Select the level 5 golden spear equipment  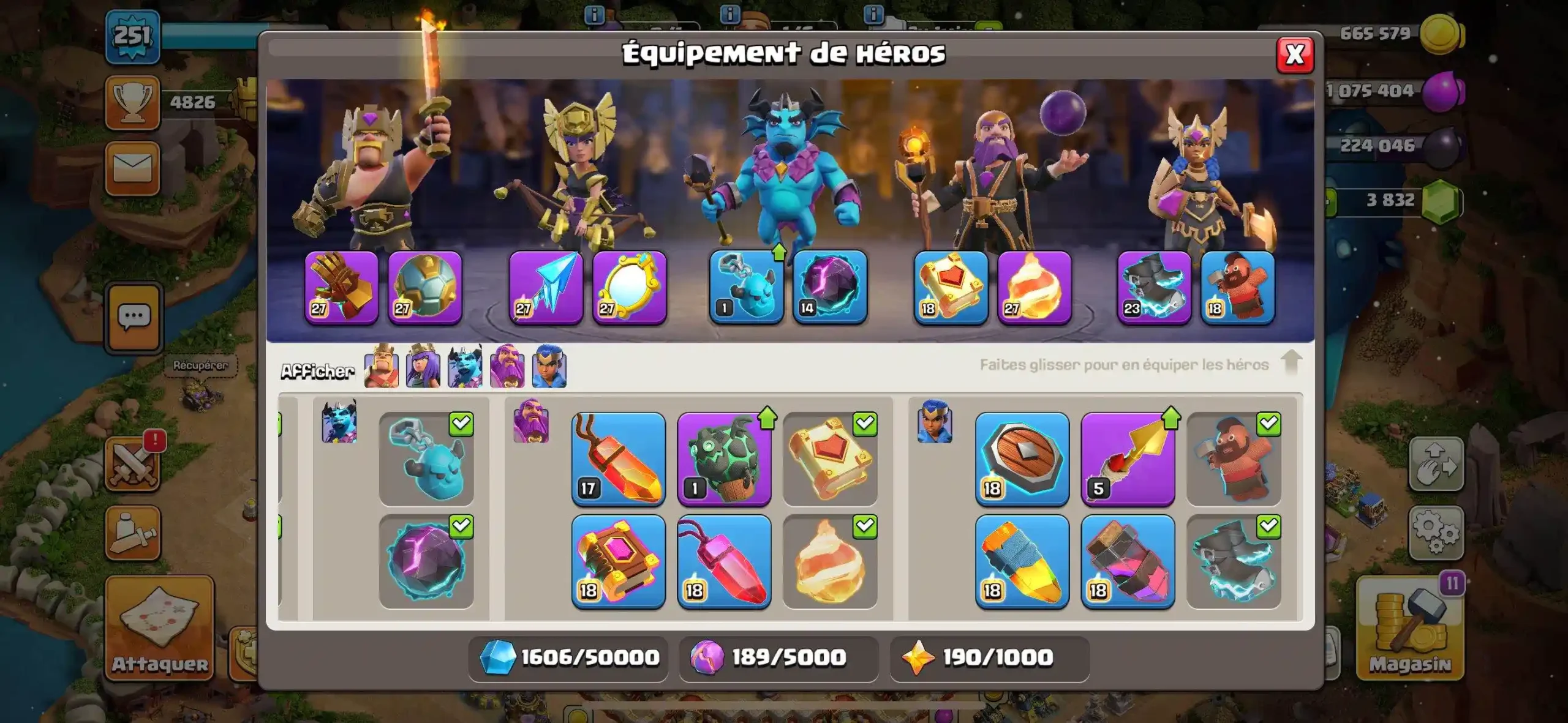(x=1128, y=460)
